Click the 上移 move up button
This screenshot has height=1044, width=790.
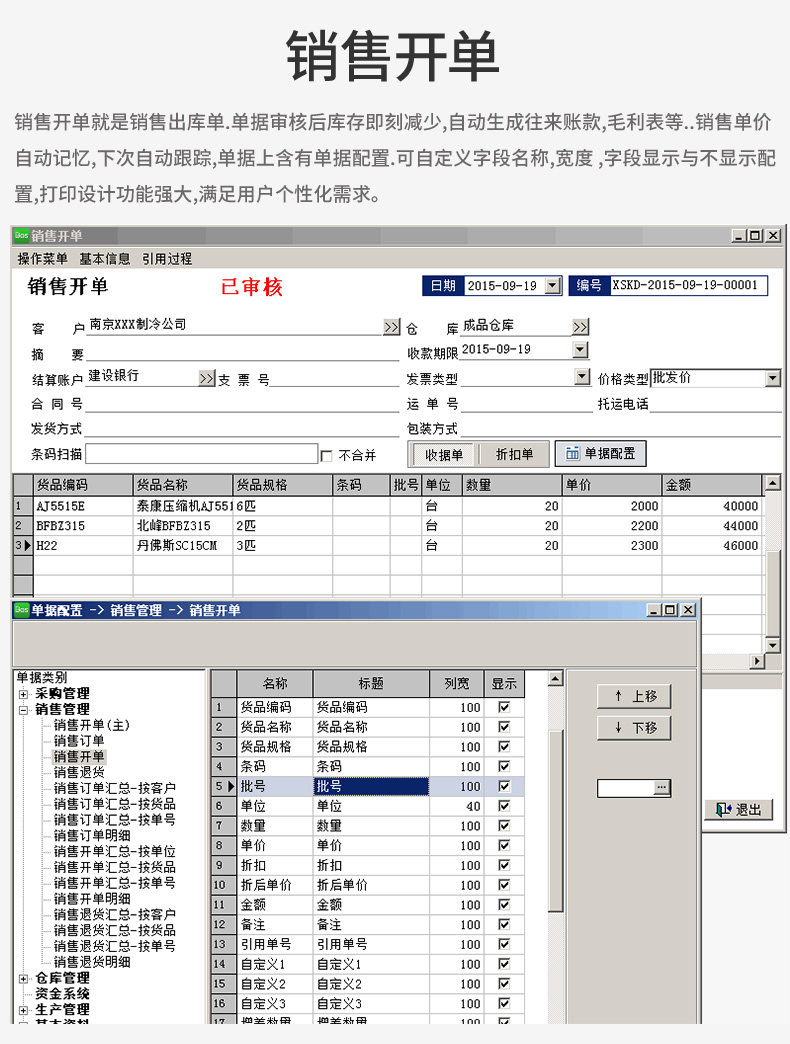pos(634,696)
